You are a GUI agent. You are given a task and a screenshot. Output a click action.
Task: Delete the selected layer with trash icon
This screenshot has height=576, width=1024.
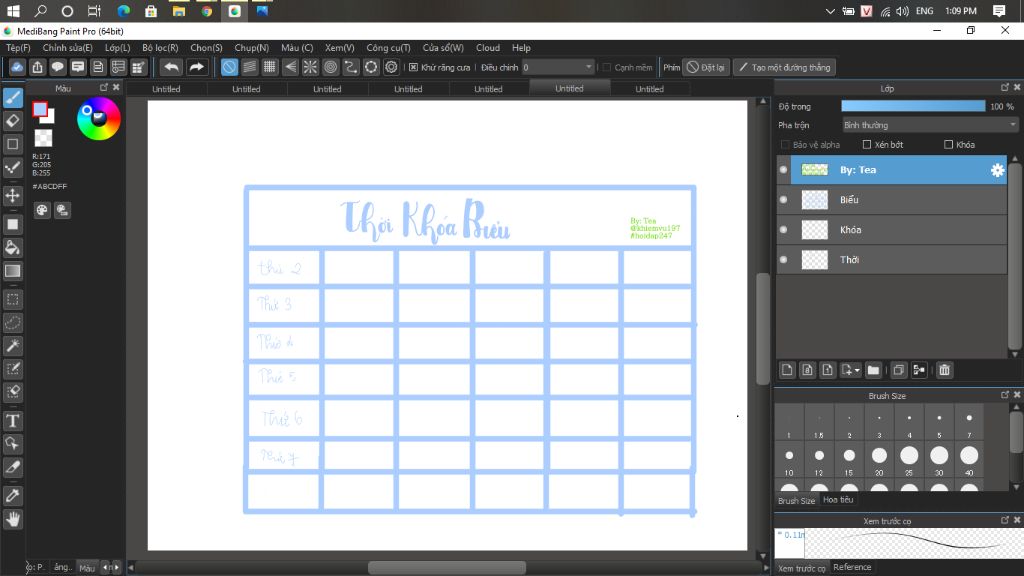tap(944, 370)
